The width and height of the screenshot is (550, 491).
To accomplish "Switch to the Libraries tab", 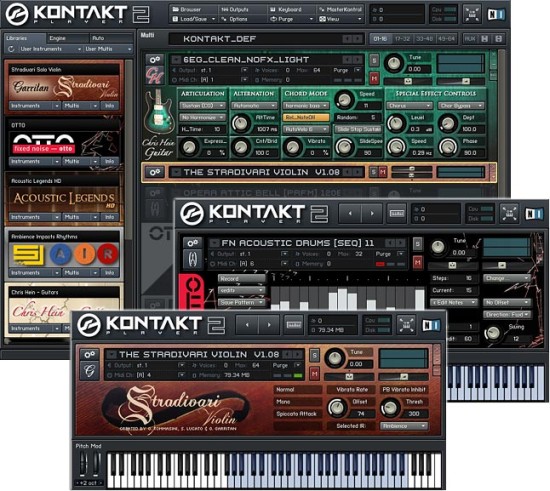I will (24, 38).
